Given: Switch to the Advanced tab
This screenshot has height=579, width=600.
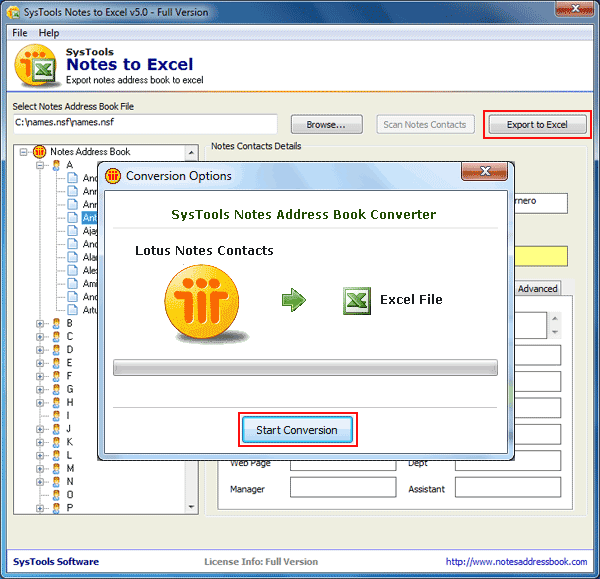Looking at the screenshot, I should 537,289.
